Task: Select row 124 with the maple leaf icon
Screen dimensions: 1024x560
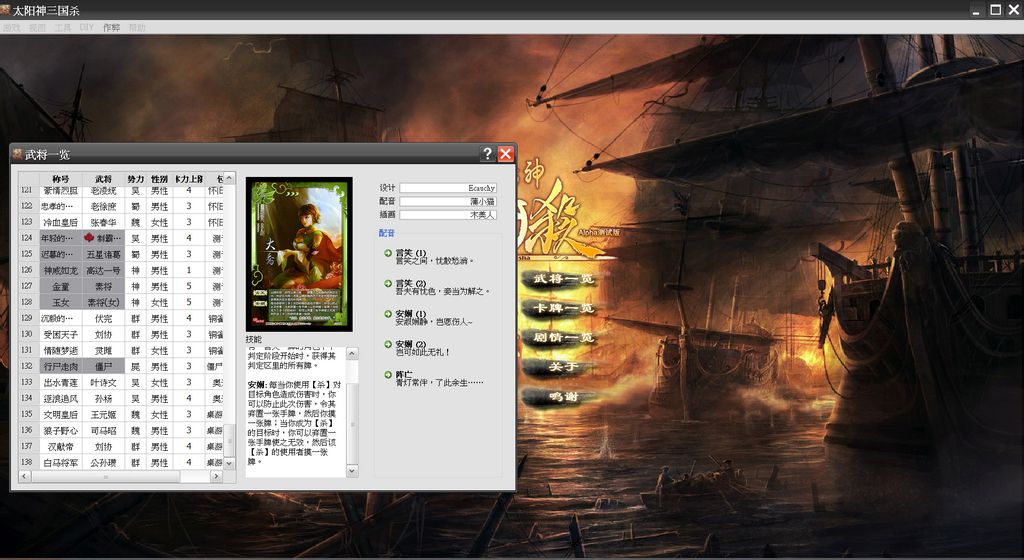Action: (103, 238)
